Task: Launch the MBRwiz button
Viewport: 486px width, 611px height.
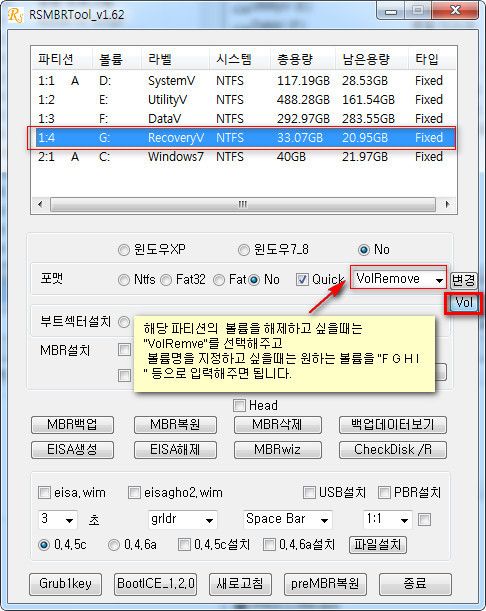Action: pyautogui.click(x=277, y=450)
